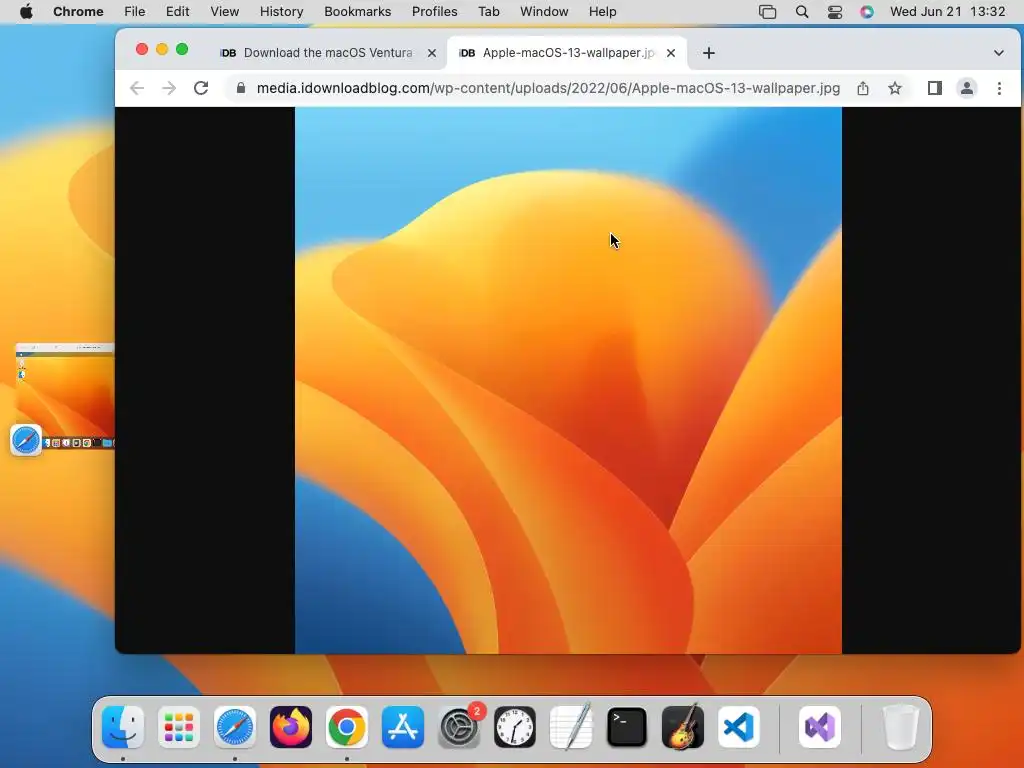Image resolution: width=1024 pixels, height=768 pixels.
Task: Open GarageBand from the Dock
Action: pos(683,727)
